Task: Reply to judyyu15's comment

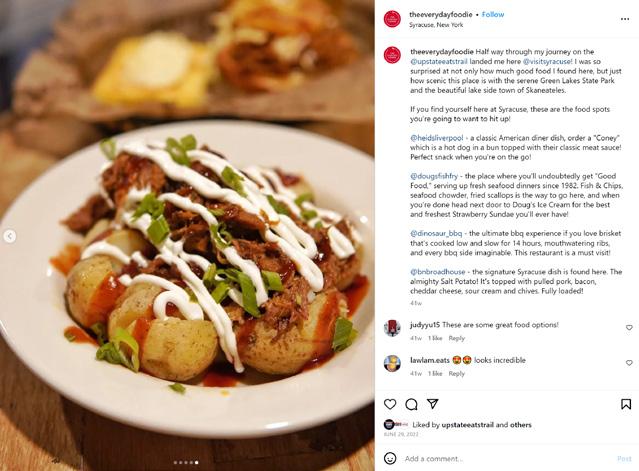Action: point(456,338)
